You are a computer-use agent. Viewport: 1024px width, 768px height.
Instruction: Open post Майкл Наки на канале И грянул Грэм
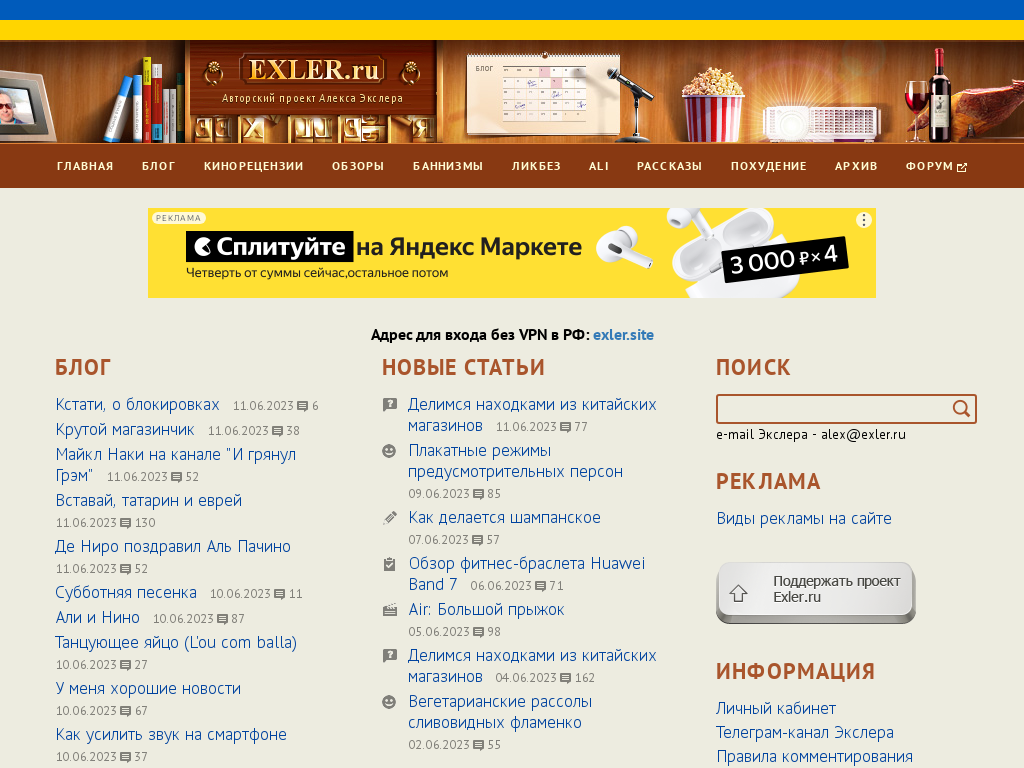pyautogui.click(x=176, y=465)
